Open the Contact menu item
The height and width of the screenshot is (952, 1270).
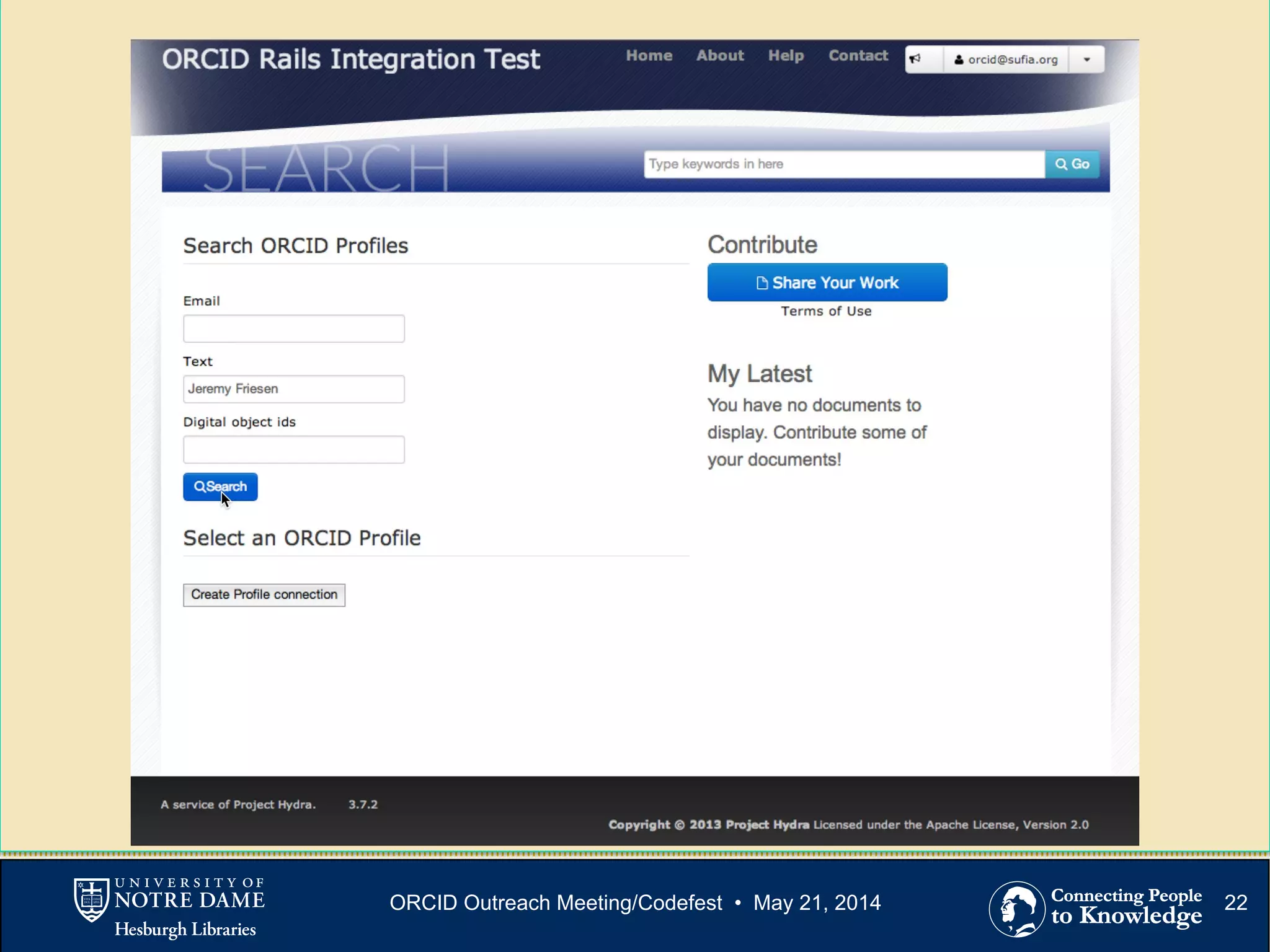[858, 56]
